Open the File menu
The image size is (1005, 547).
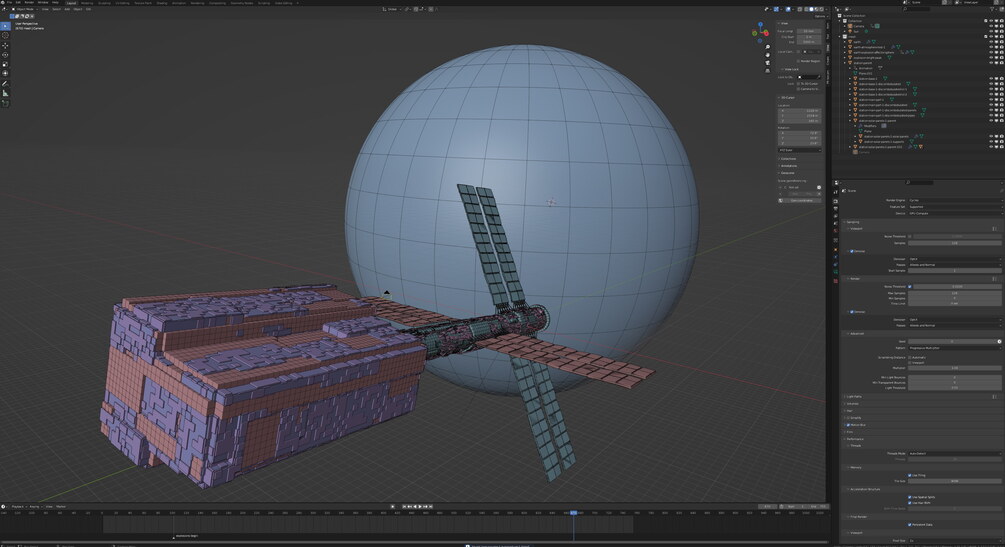tap(9, 3)
